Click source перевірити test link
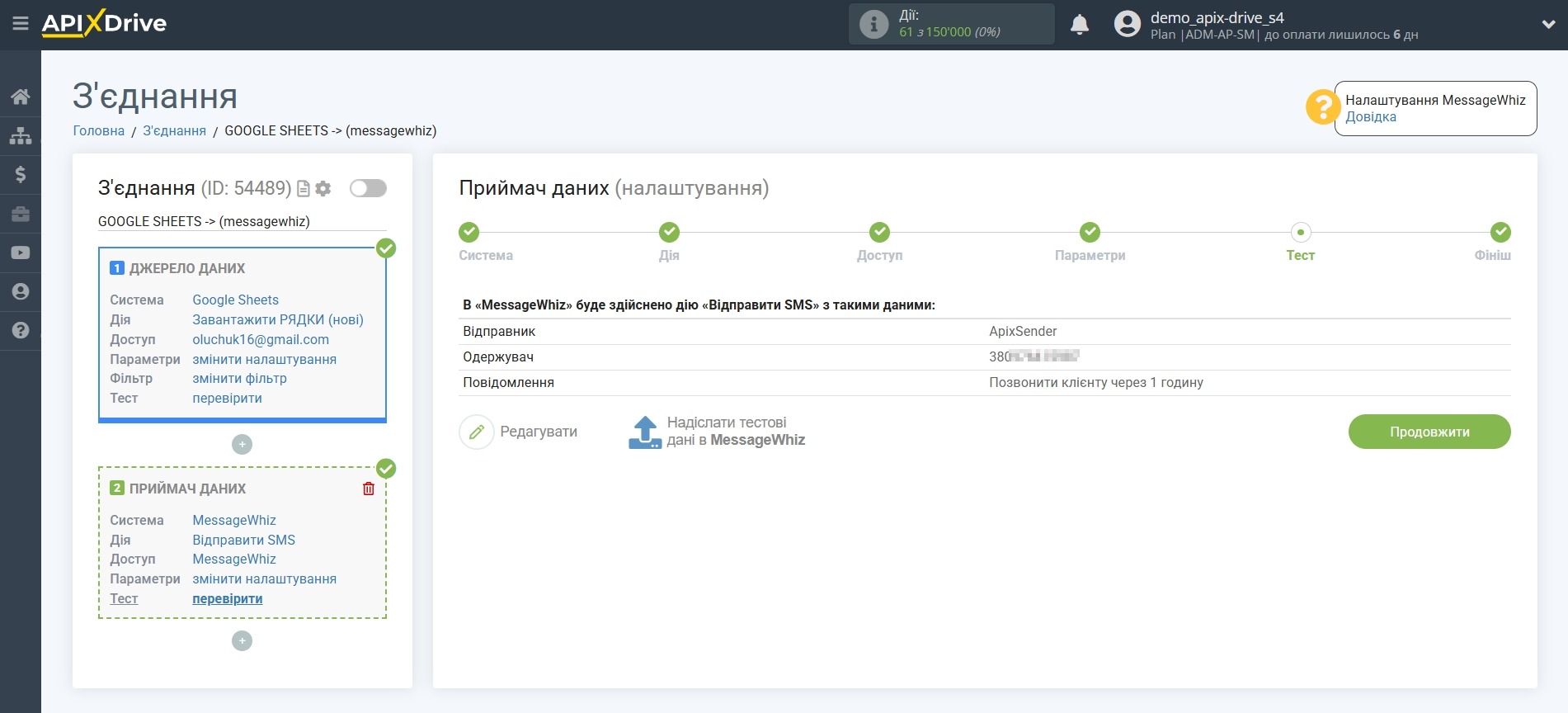The width and height of the screenshot is (1568, 713). (x=228, y=398)
